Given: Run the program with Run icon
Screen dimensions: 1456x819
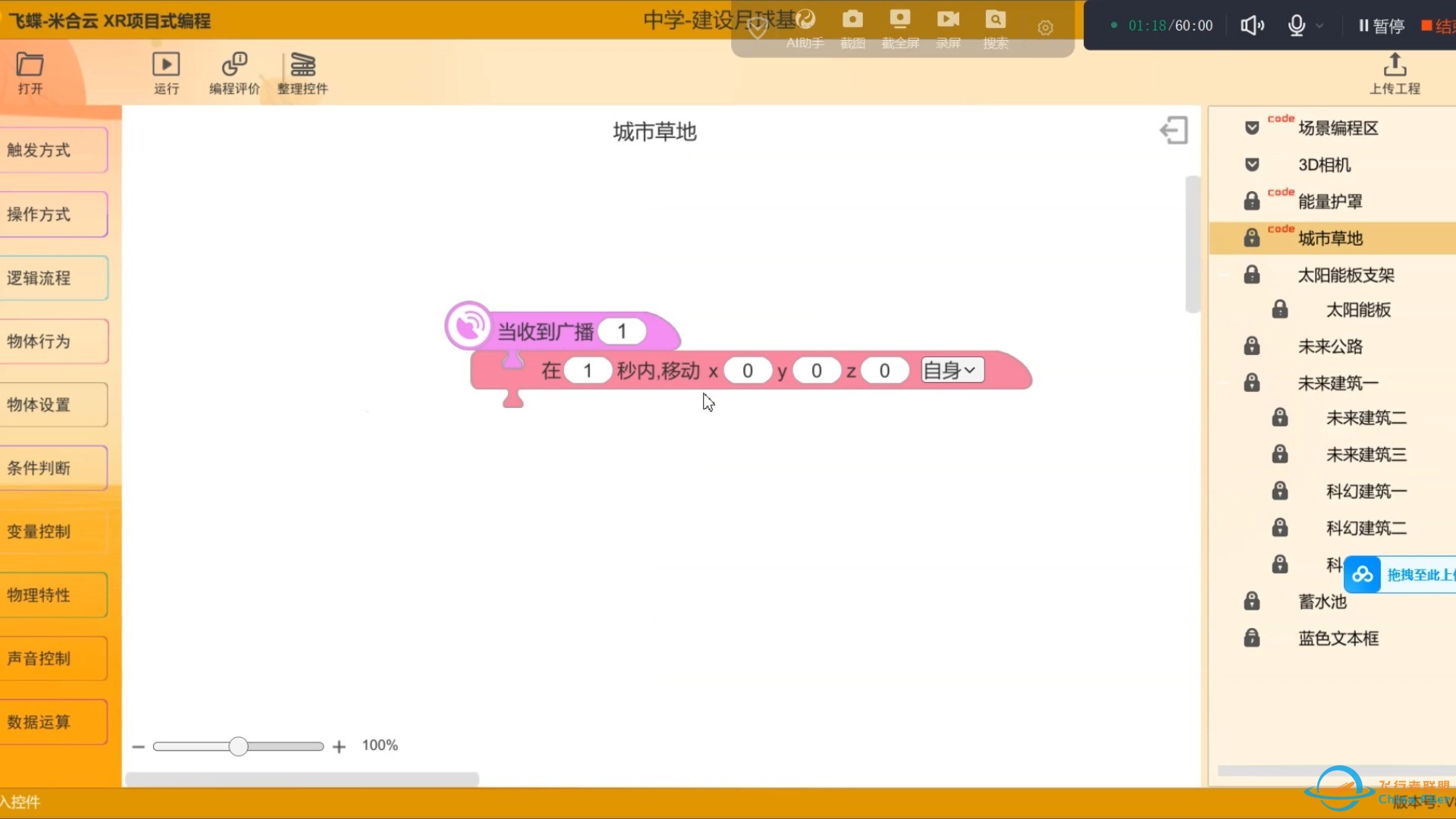Looking at the screenshot, I should pos(166,65).
